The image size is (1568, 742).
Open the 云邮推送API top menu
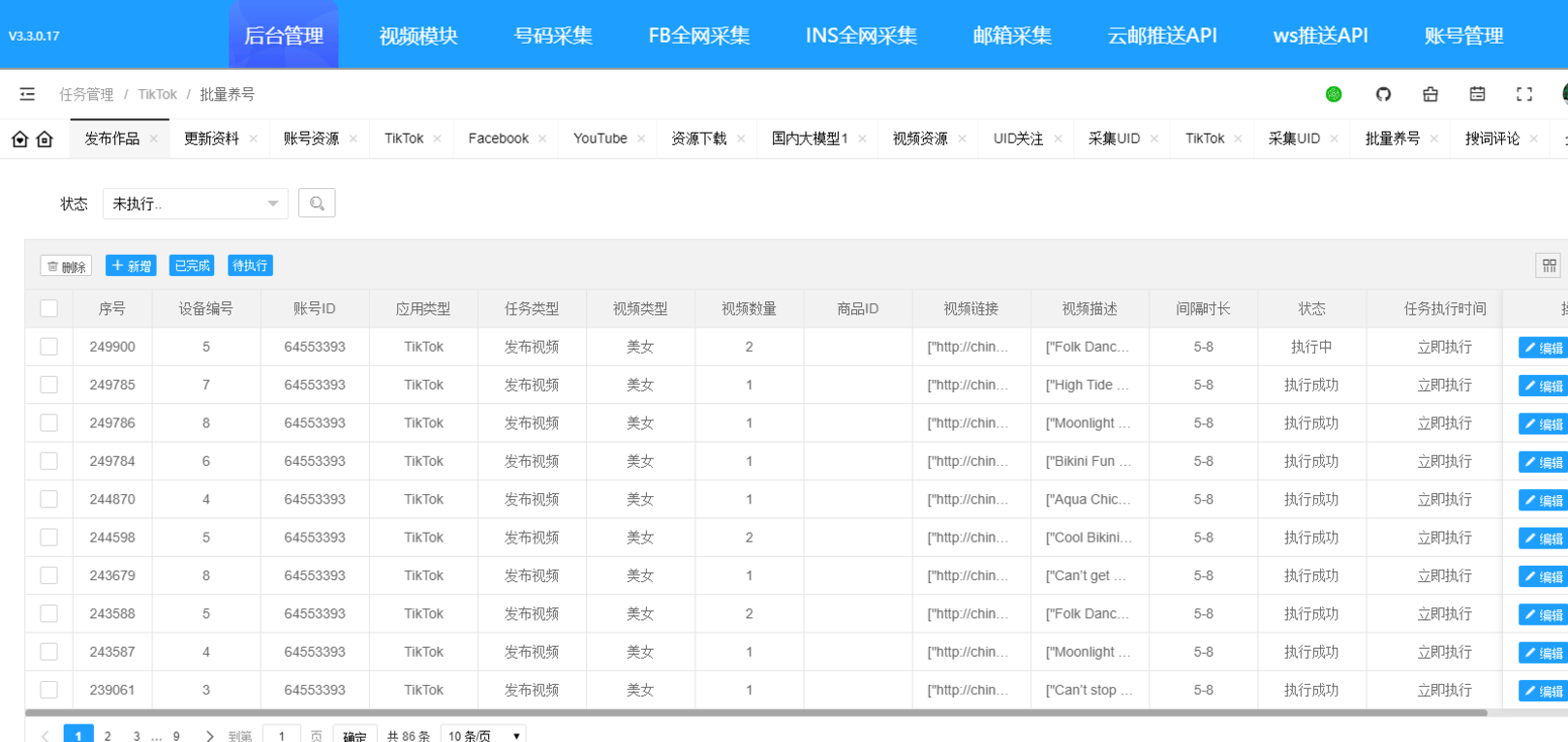pos(1162,35)
